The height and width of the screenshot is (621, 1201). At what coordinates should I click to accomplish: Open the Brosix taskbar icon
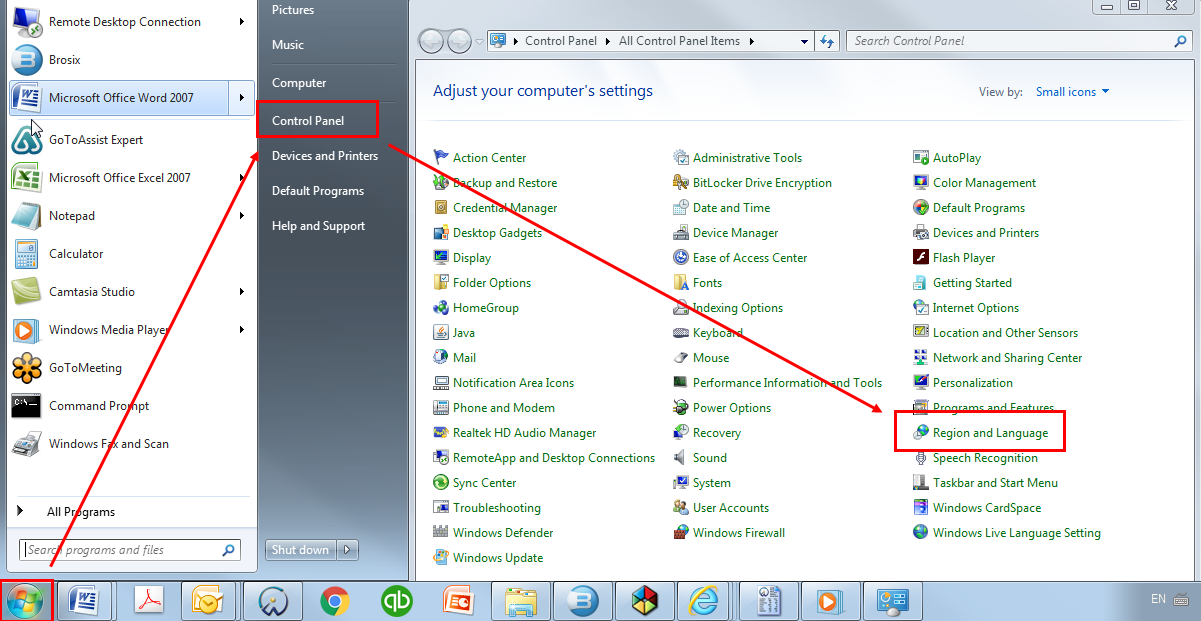click(x=582, y=601)
